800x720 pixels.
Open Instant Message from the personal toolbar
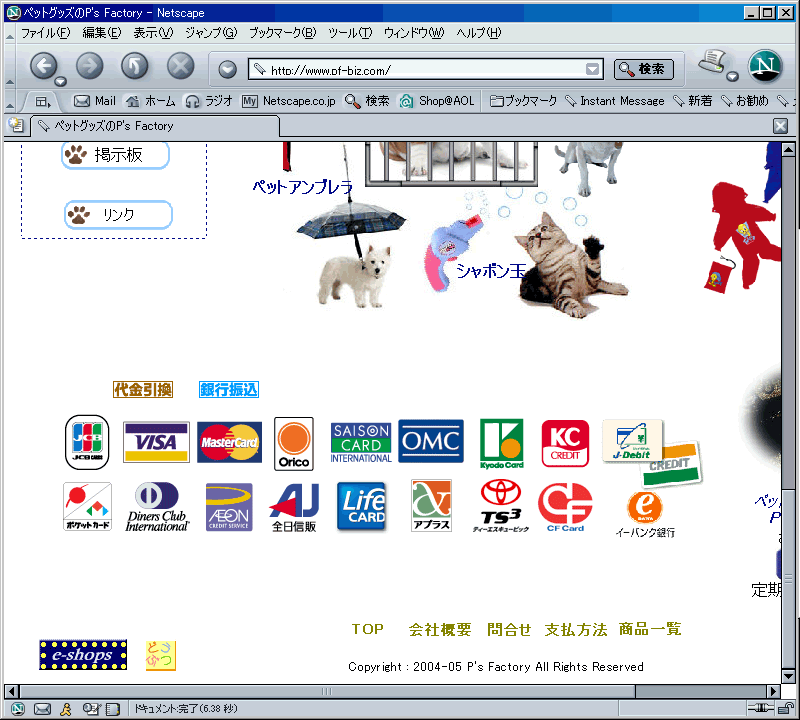pos(615,101)
